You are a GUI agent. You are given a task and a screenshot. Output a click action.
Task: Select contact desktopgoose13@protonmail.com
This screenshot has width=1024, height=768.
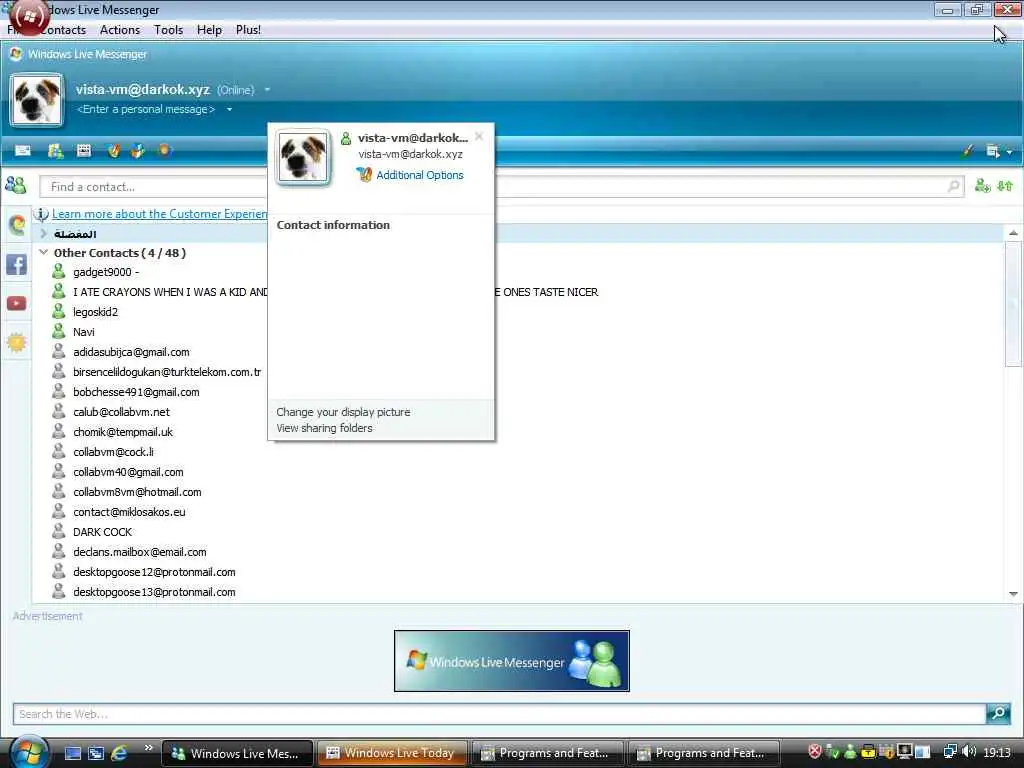tap(154, 592)
